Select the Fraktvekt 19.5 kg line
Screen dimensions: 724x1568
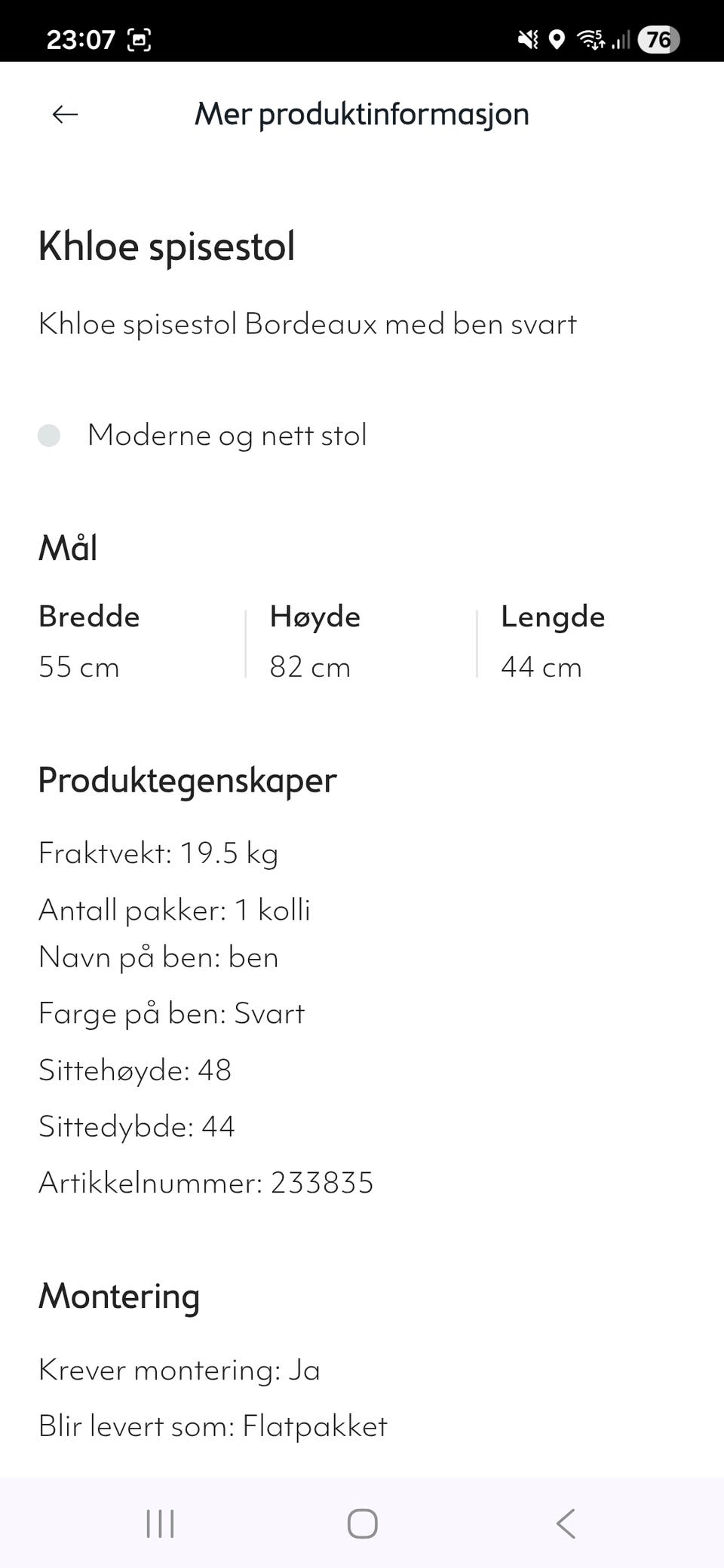[158, 853]
